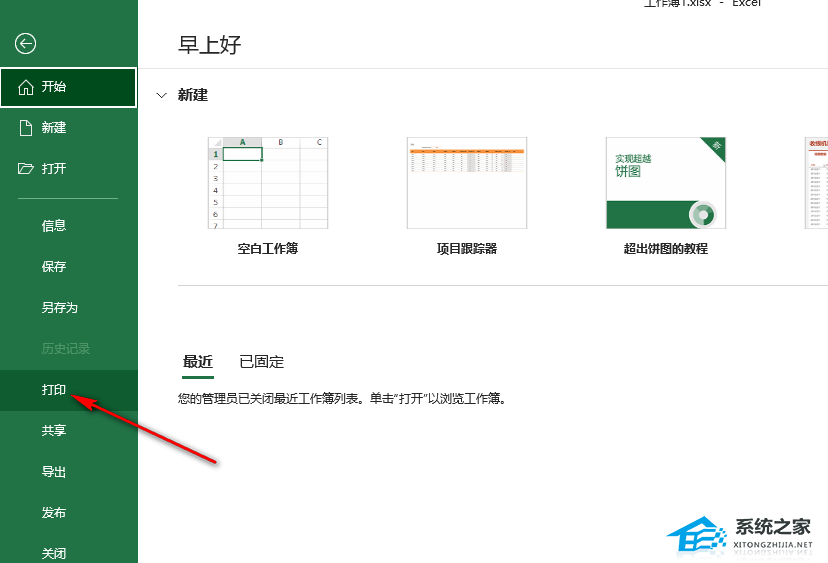
Task: Click the partially visible red template thumbnail
Action: (x=816, y=183)
